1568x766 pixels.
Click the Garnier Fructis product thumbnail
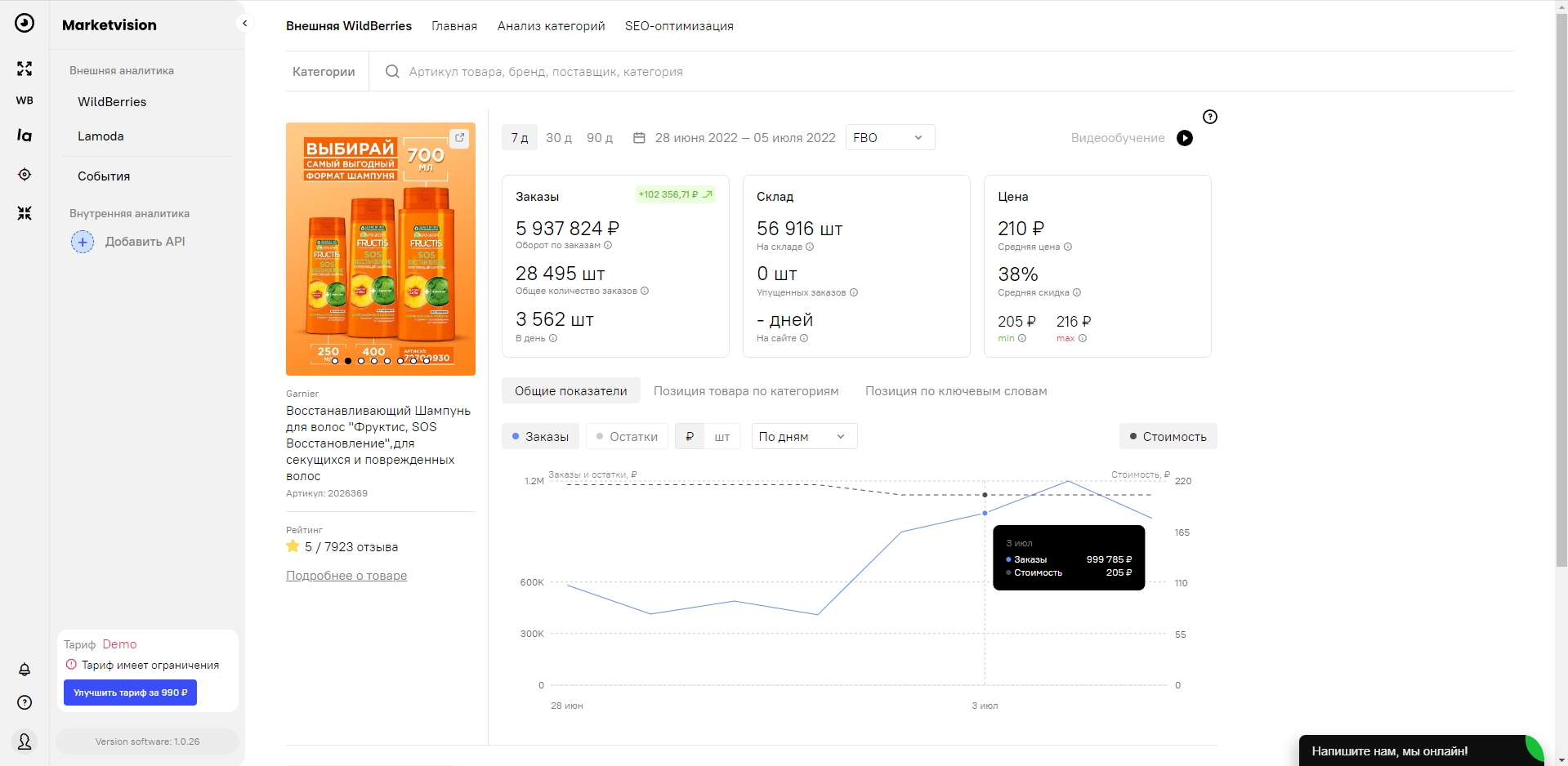[381, 249]
